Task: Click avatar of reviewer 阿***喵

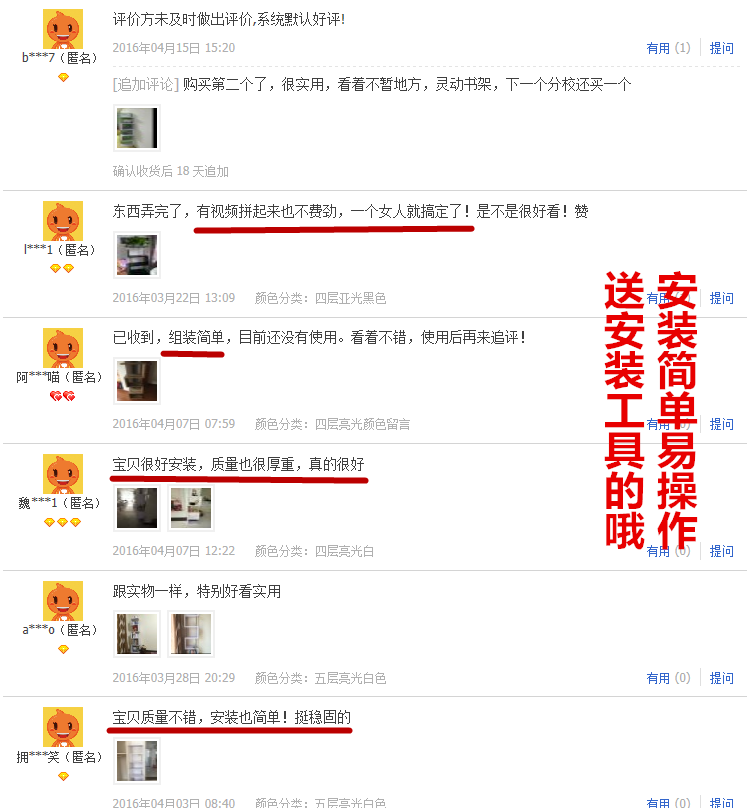Action: pos(63,348)
